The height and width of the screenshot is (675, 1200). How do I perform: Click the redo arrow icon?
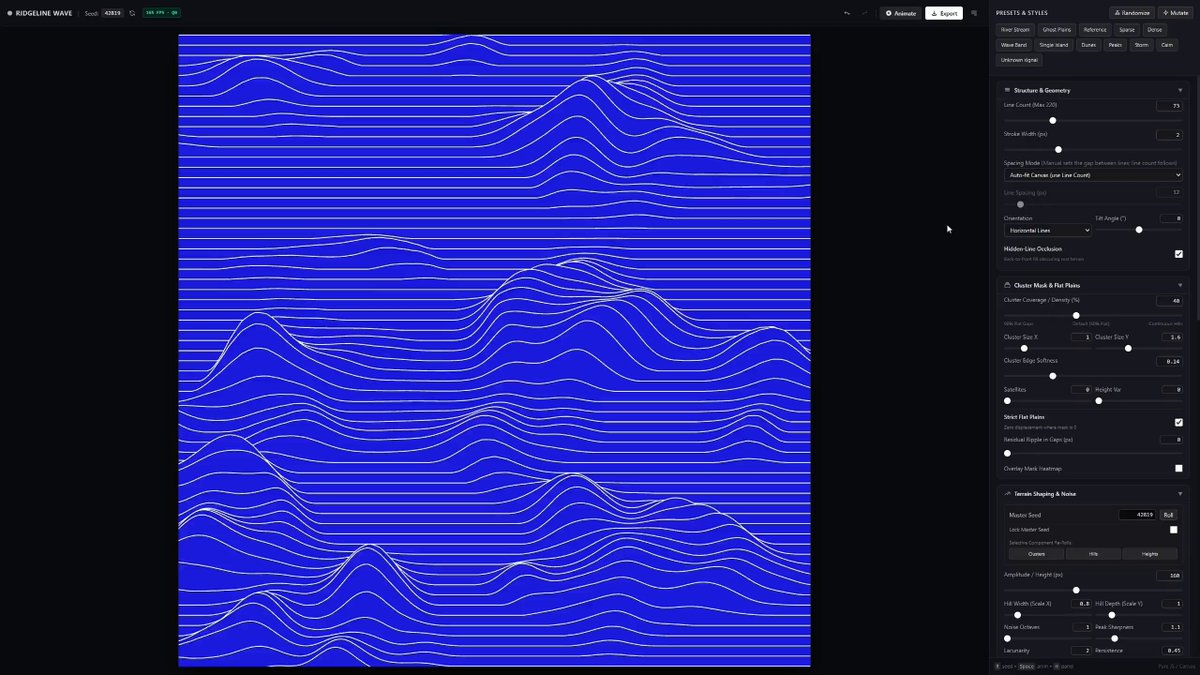tap(864, 13)
